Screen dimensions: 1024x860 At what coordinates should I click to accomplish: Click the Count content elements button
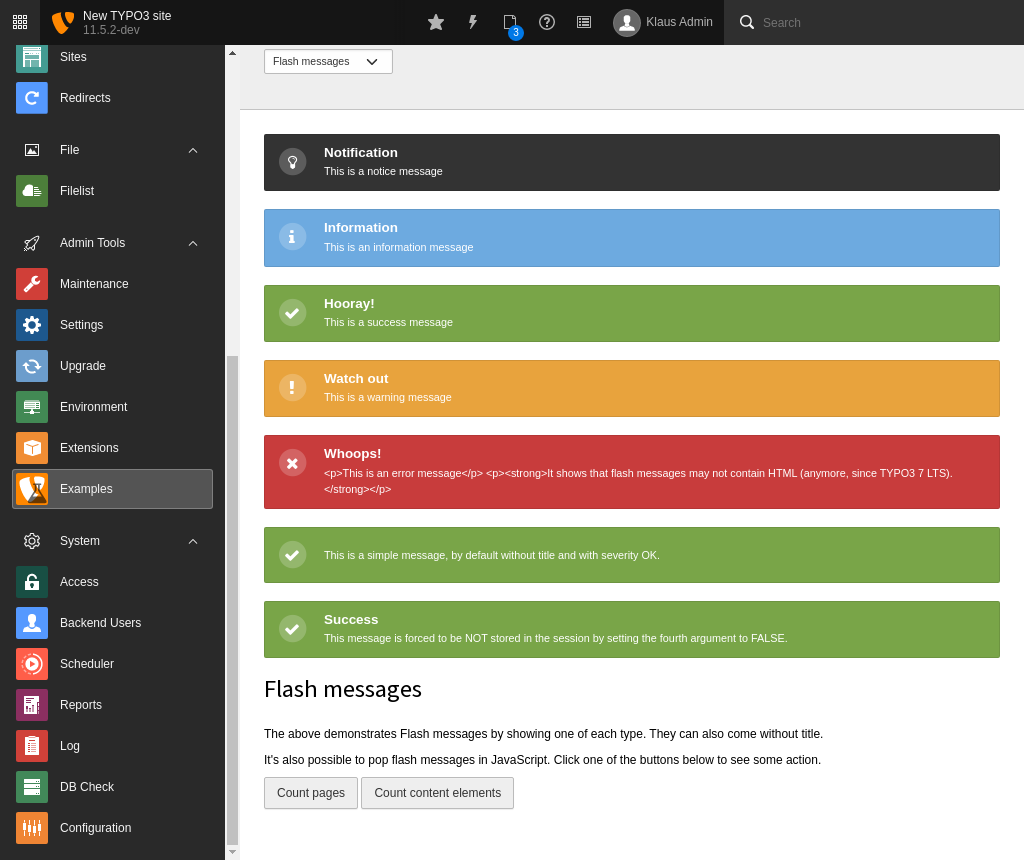437,793
